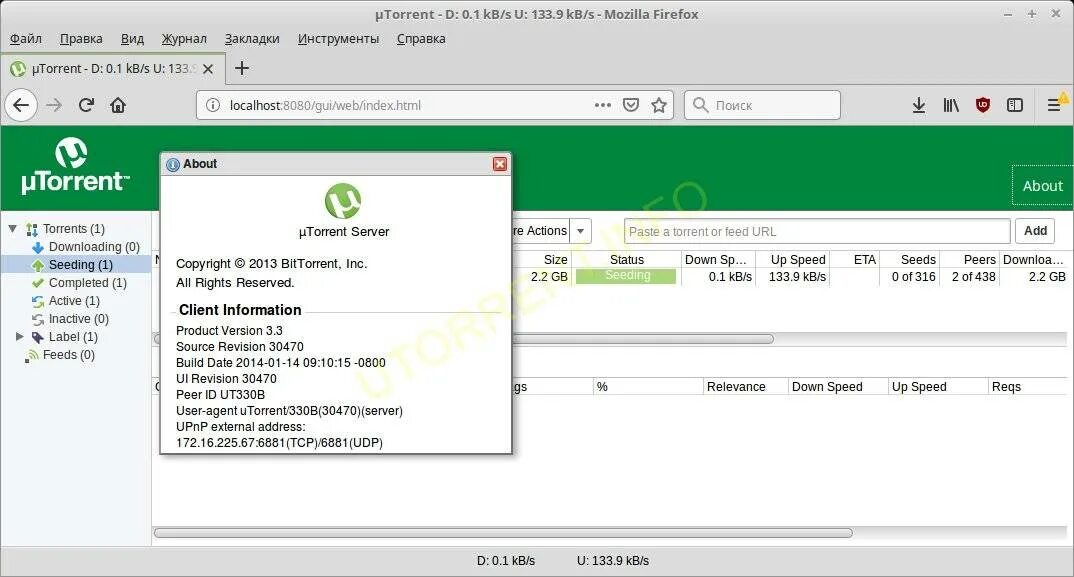Click U: 133.9 kB/s status bar entry

coord(612,561)
